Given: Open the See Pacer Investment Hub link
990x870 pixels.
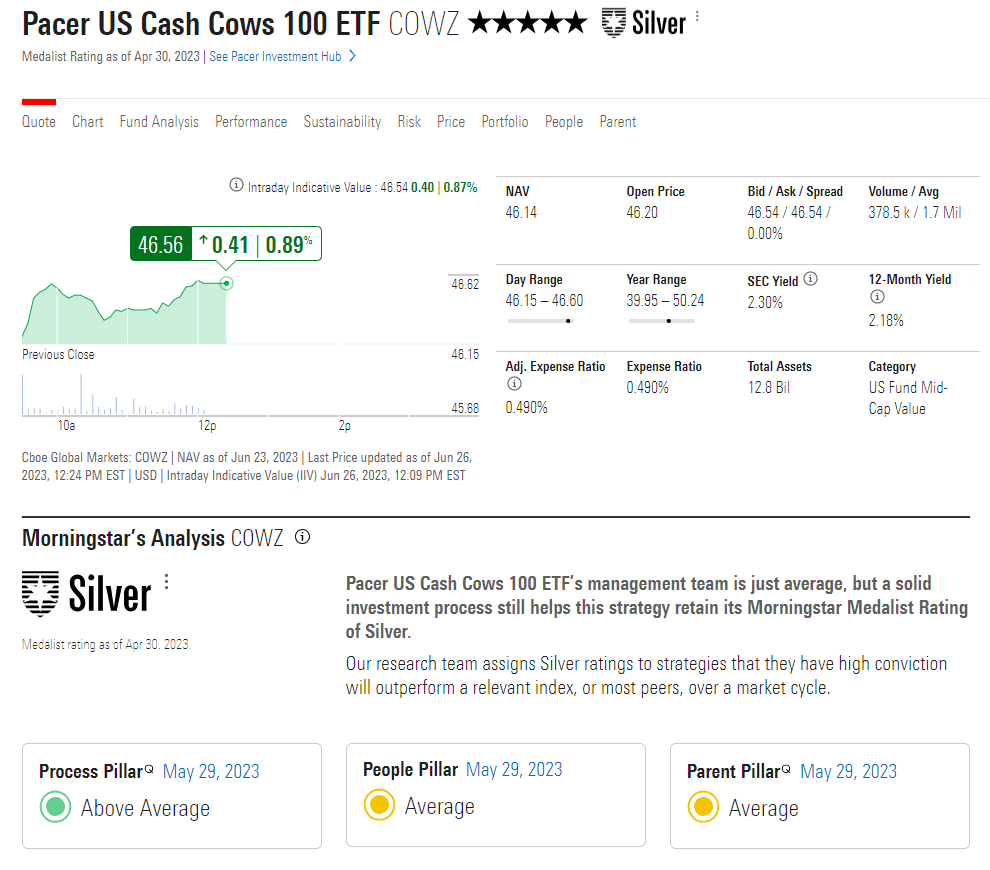Looking at the screenshot, I should click(275, 56).
